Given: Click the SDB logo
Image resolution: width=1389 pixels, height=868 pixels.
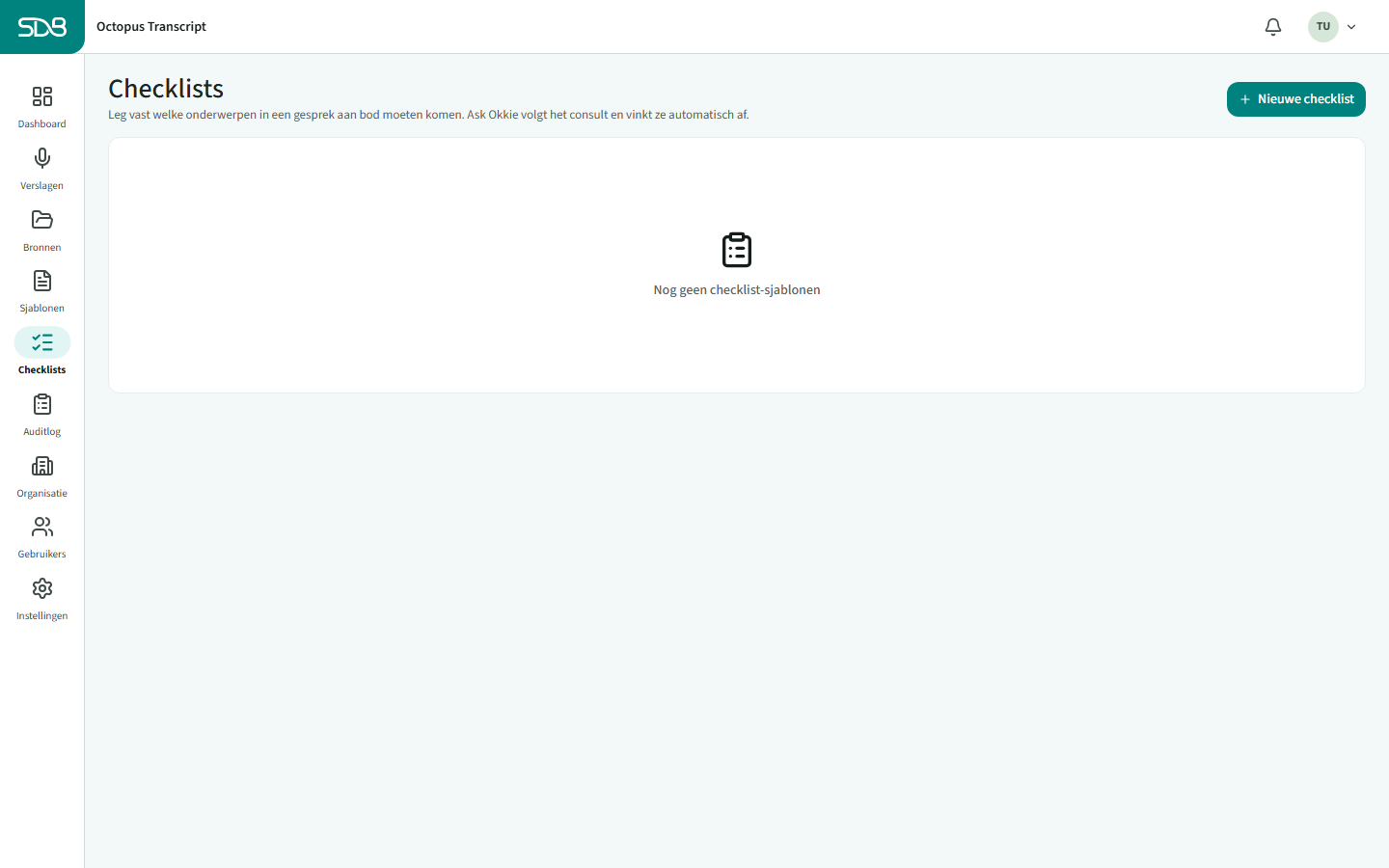Looking at the screenshot, I should point(42,27).
